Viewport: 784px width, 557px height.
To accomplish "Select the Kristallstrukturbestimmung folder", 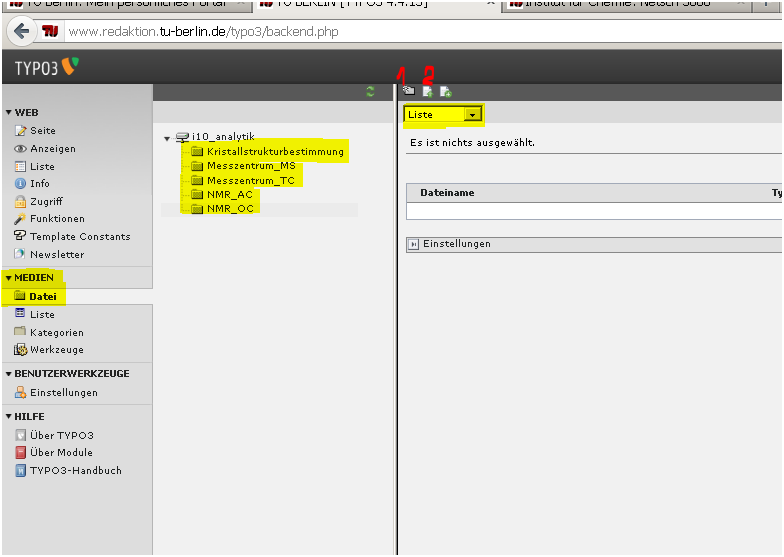I will pos(275,152).
